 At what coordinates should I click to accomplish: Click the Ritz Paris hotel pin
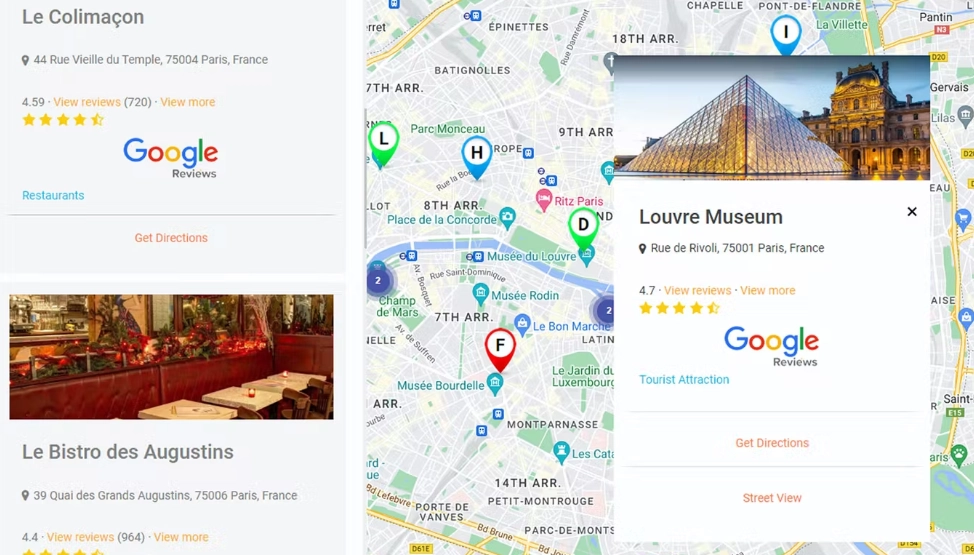(x=544, y=201)
